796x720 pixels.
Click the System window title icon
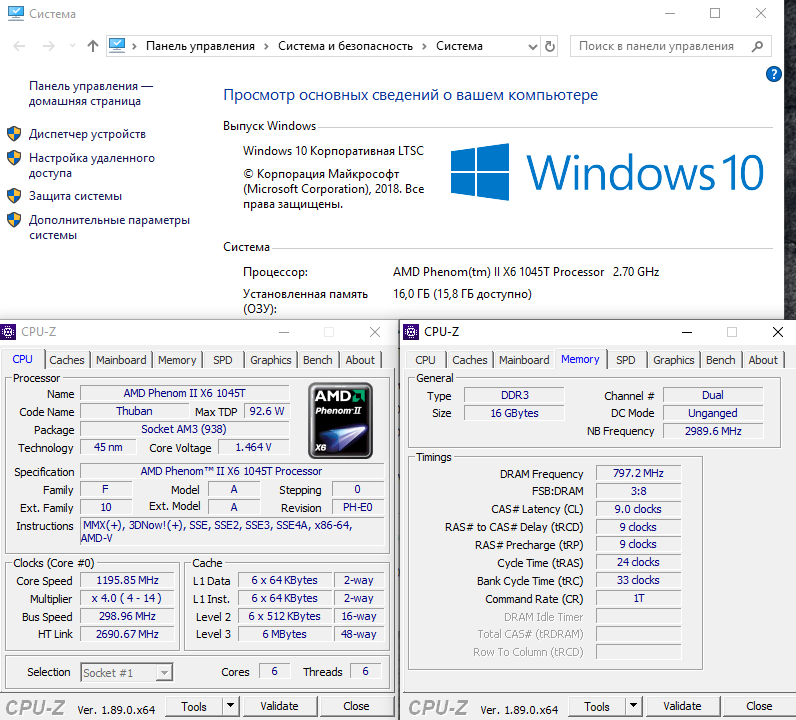(16, 13)
